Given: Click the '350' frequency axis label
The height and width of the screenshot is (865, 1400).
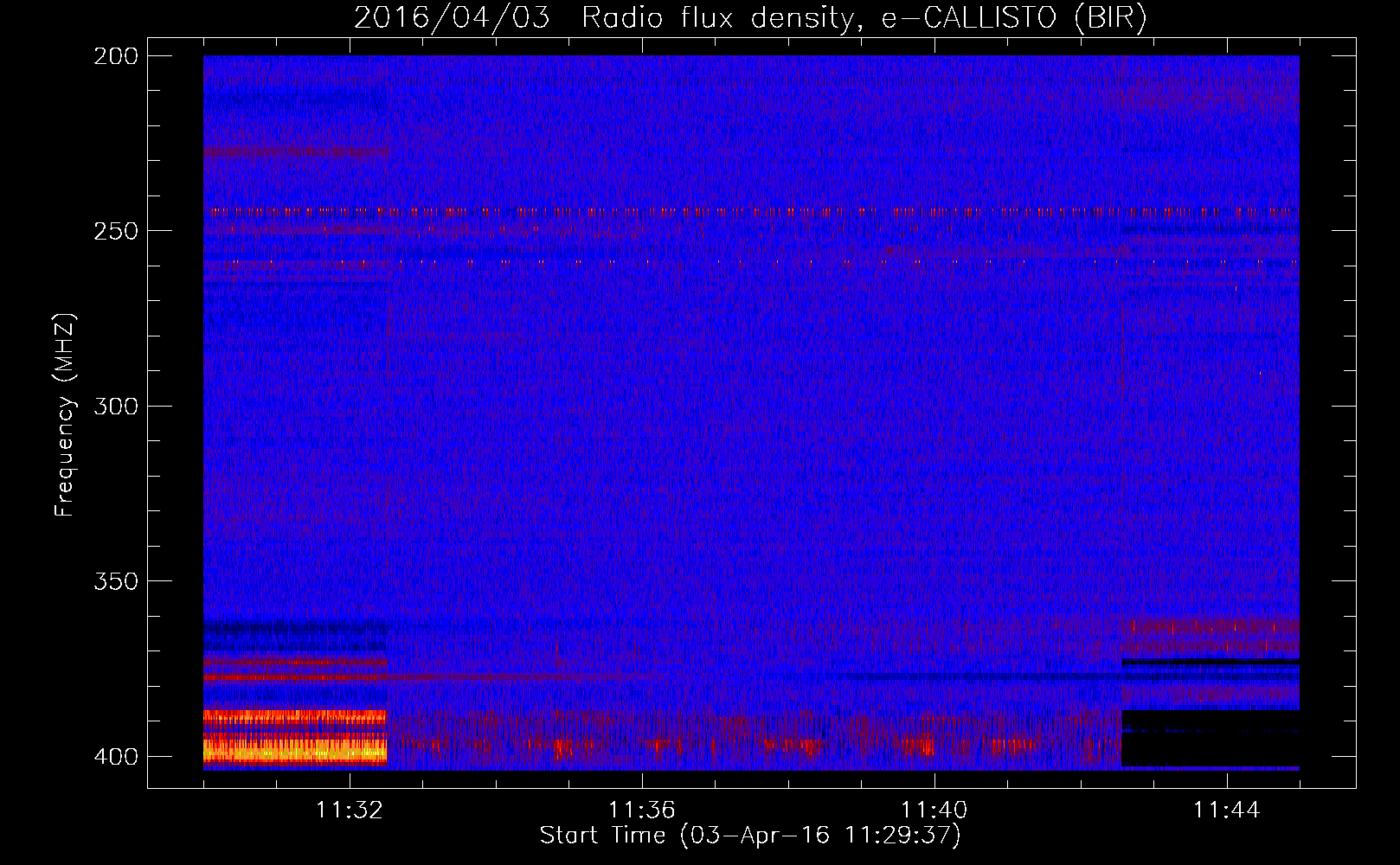Looking at the screenshot, I should [116, 580].
